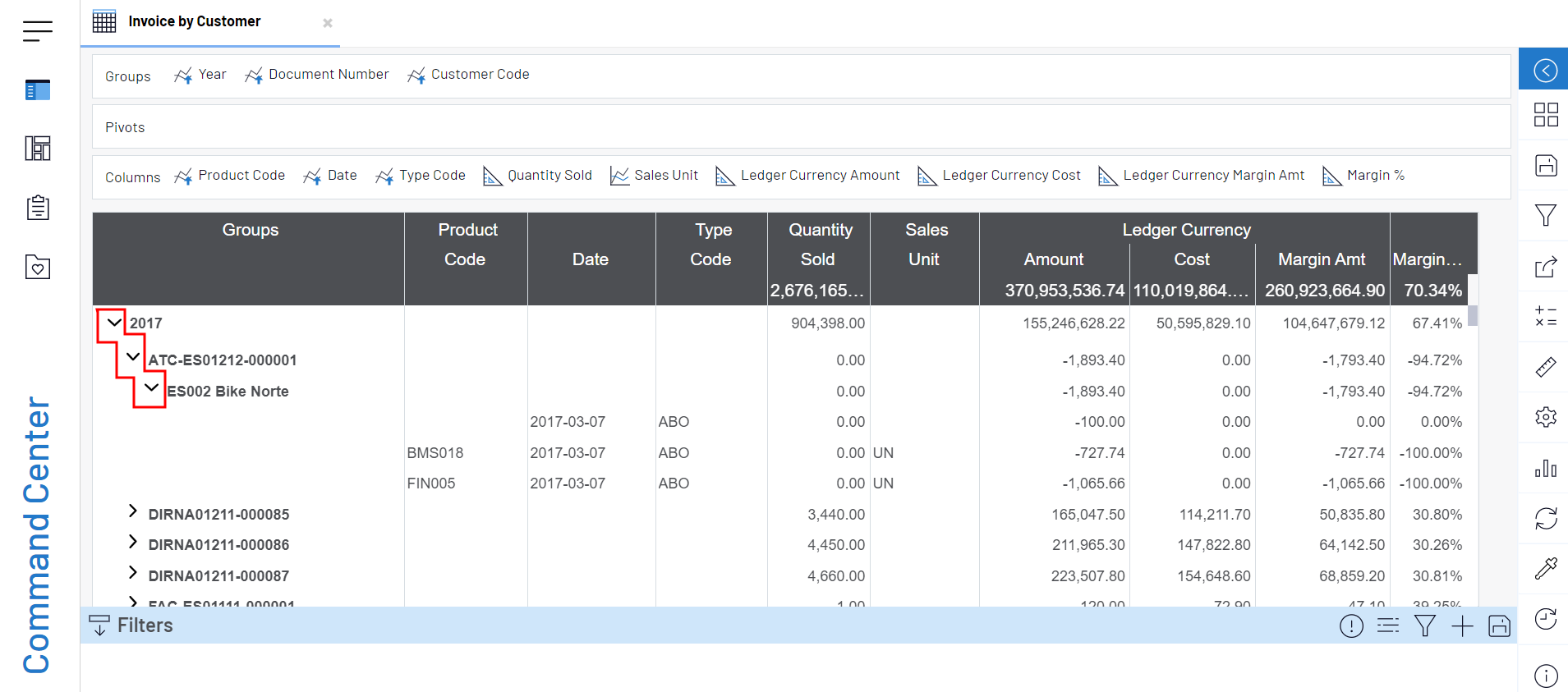This screenshot has height=692, width=1568.
Task: Click the refresh arrows icon
Action: (x=1545, y=518)
